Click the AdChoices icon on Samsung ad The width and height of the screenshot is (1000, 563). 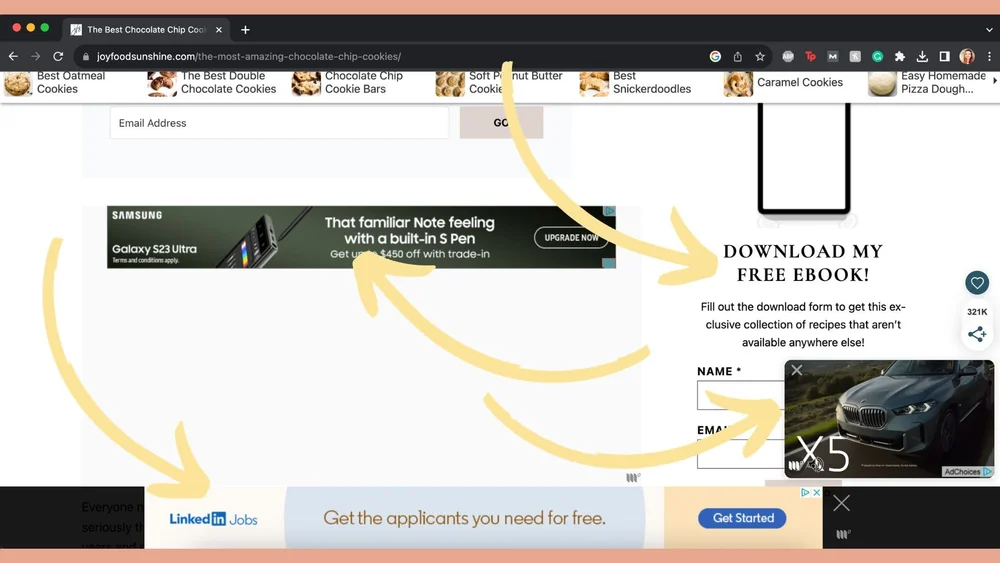click(610, 211)
